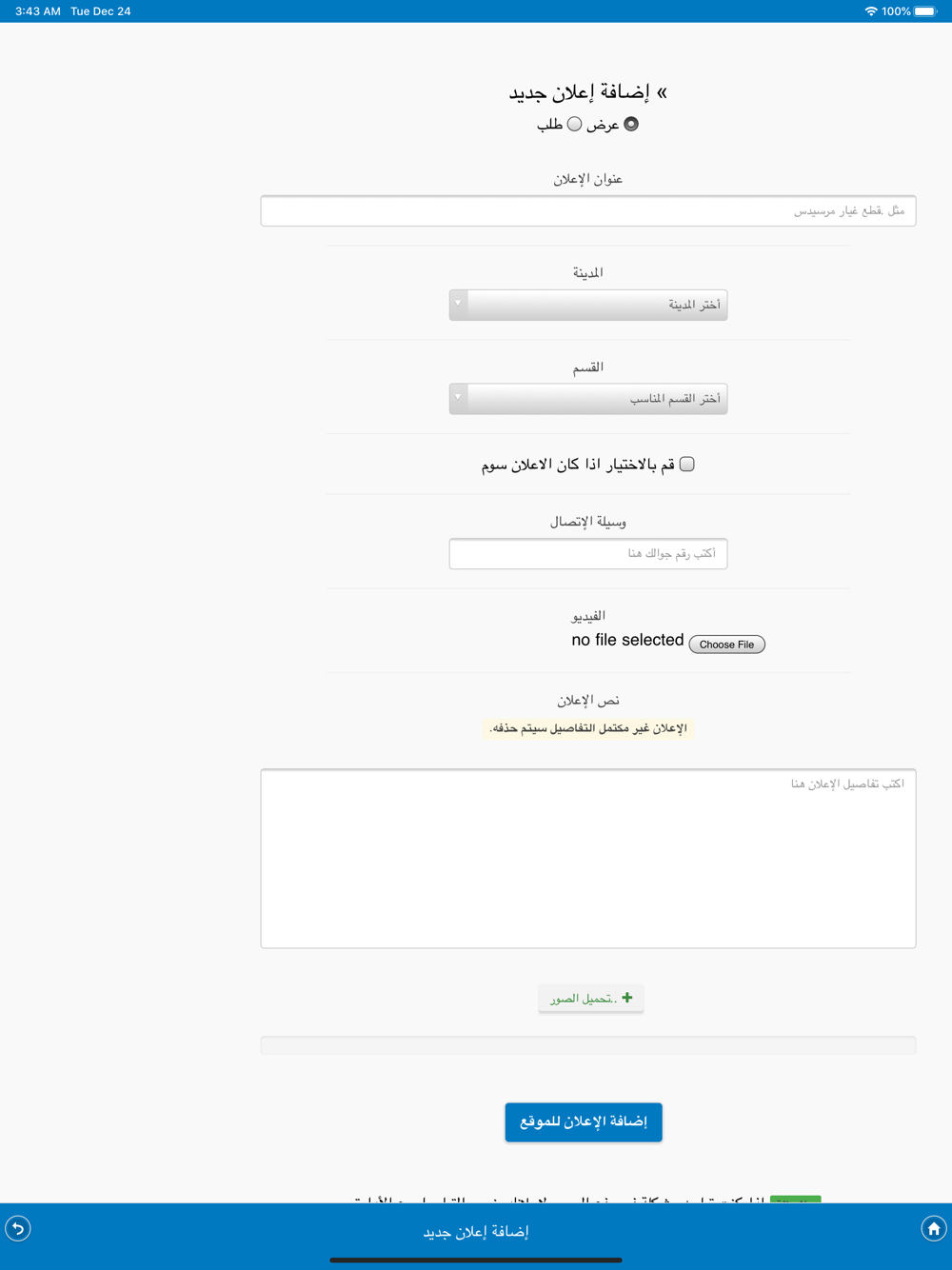The width and height of the screenshot is (952, 1270).
Task: Click the mobile number input field
Action: pyautogui.click(x=588, y=554)
